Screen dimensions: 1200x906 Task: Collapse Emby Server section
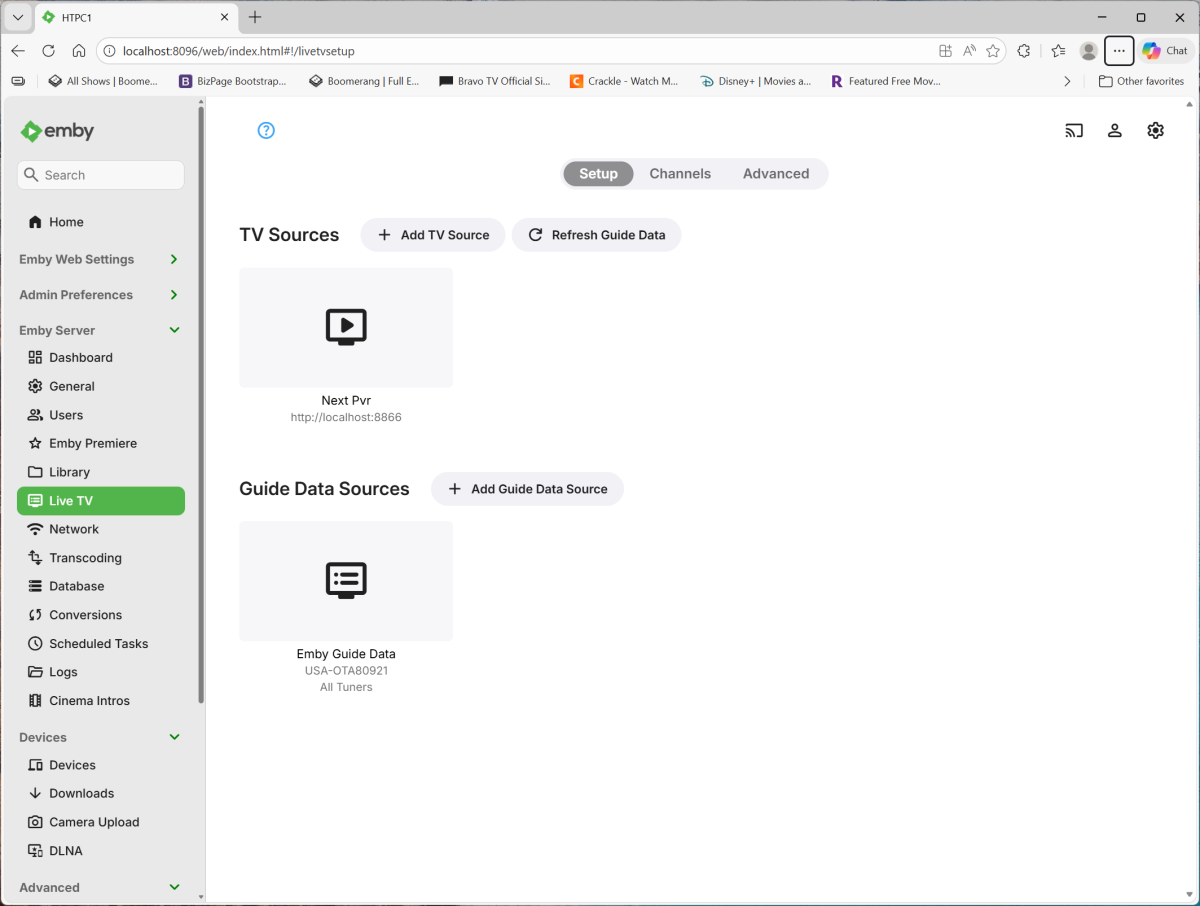coord(174,330)
